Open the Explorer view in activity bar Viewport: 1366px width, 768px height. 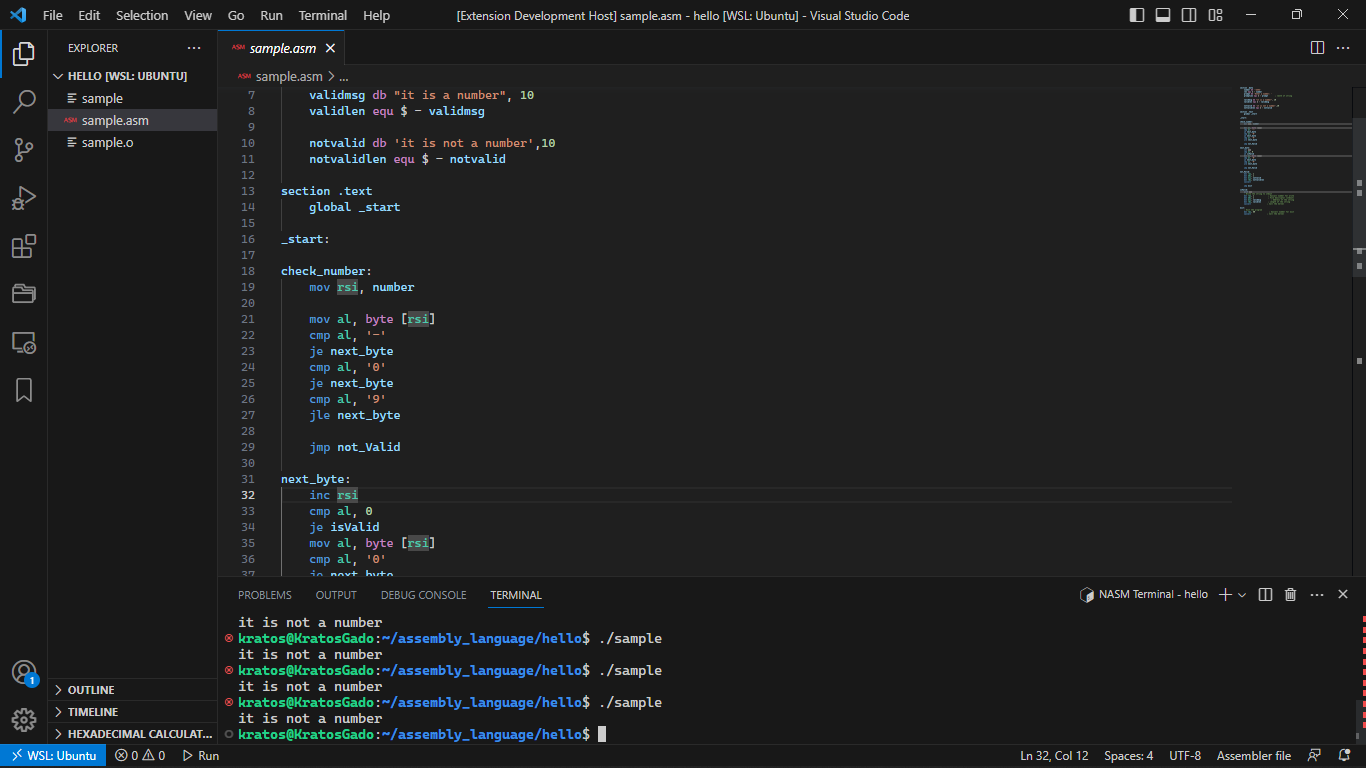(x=24, y=54)
